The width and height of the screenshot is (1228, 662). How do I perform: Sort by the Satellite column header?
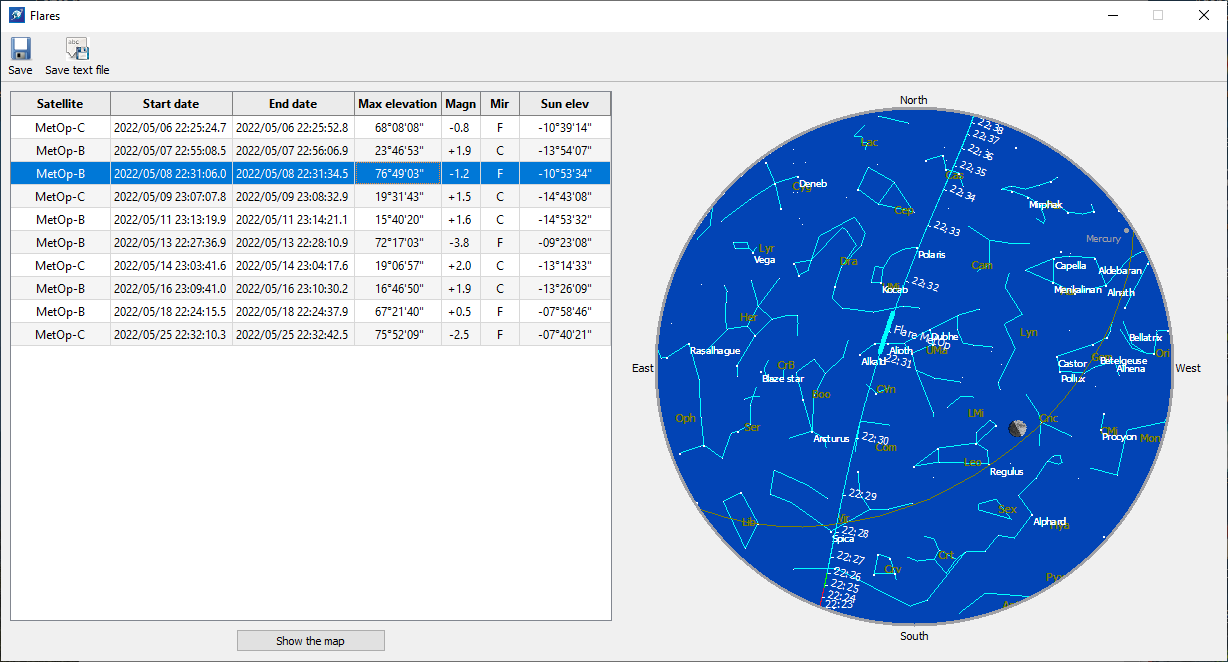pyautogui.click(x=60, y=104)
